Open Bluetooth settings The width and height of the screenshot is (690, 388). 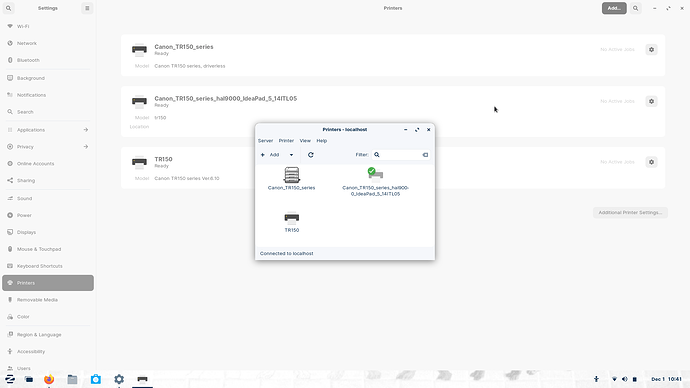click(48, 60)
